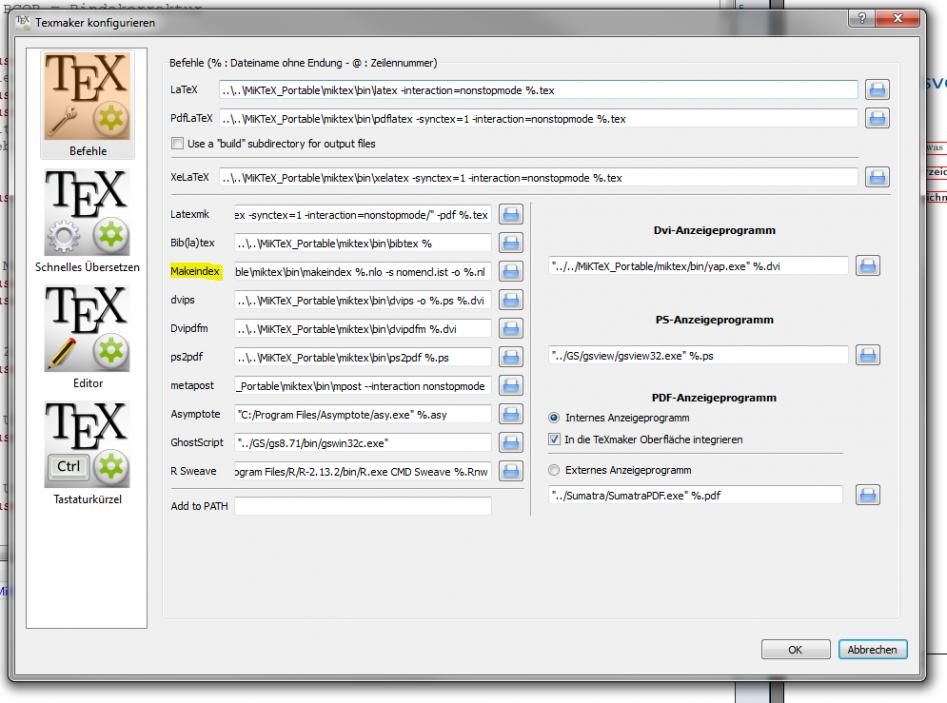Image resolution: width=947 pixels, height=703 pixels.
Task: Browse for the PdfLaTeX command path
Action: tap(877, 118)
